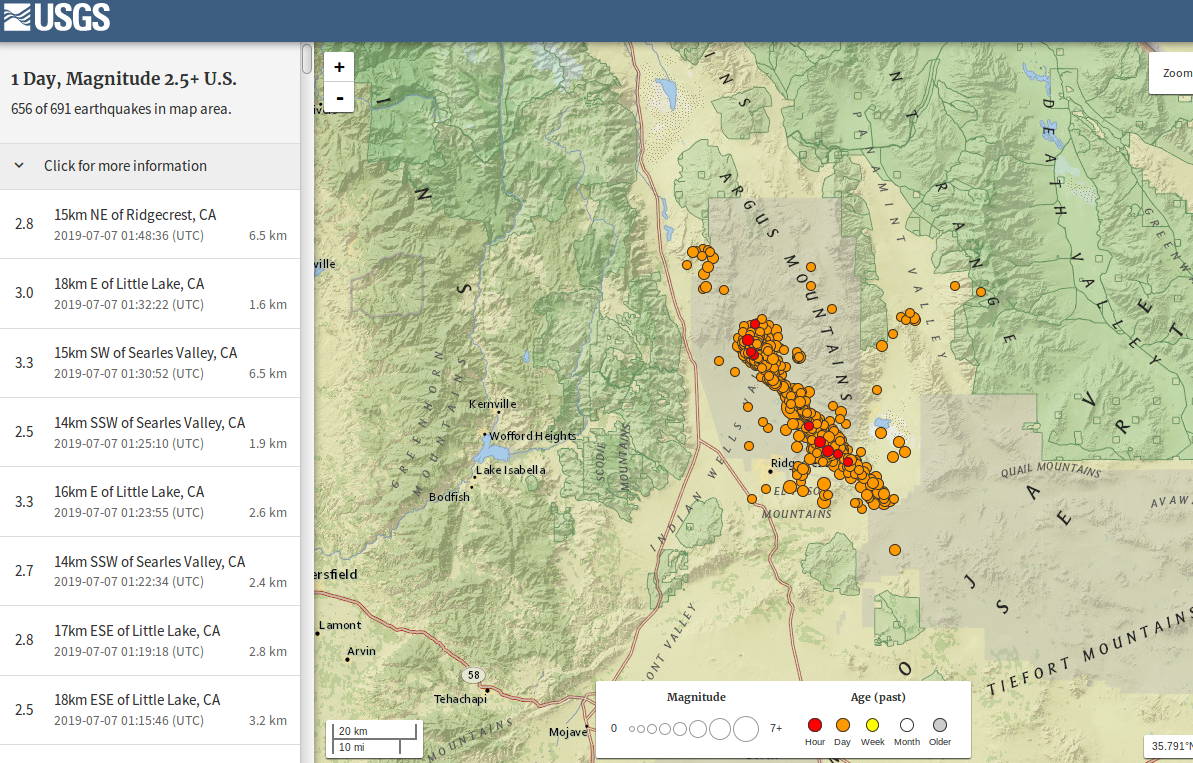The image size is (1193, 763).
Task: Select 3.0 quake 18km E of Little Lake
Action: click(x=150, y=294)
